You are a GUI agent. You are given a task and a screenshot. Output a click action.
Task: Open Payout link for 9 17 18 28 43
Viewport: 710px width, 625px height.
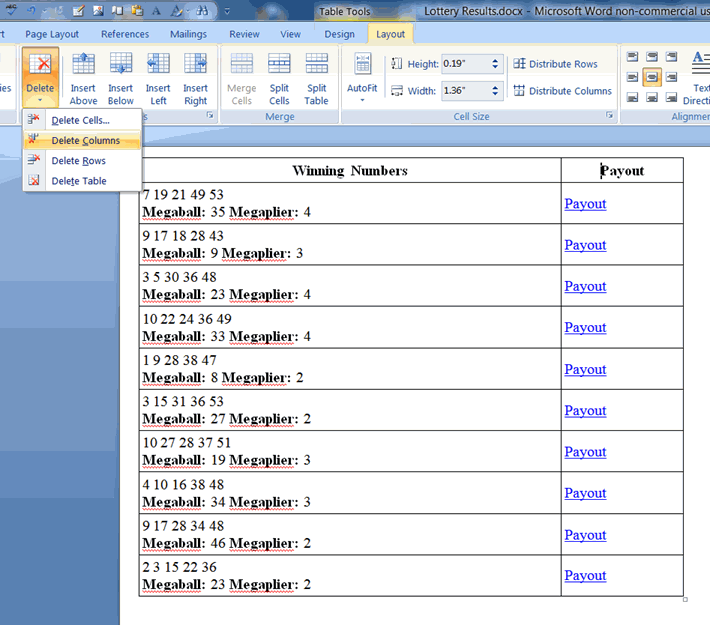point(585,245)
